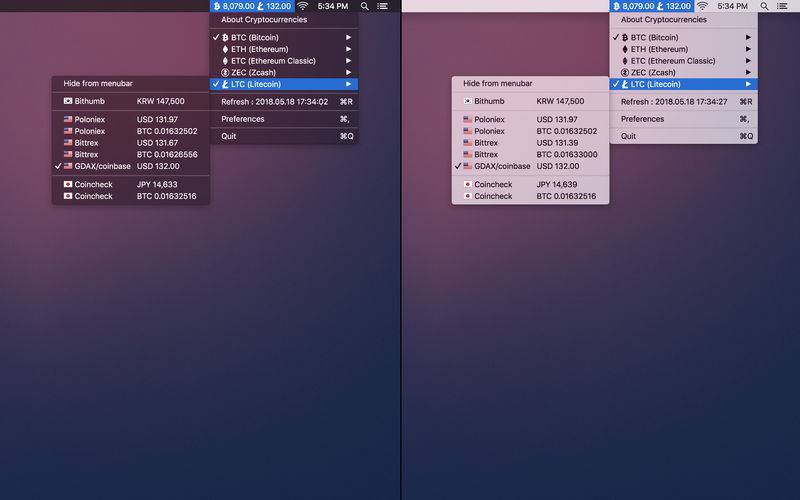Click the Ethereum Classic coin icon in the dark menu
Screen dimensions: 800x500
pyautogui.click(x=225, y=61)
